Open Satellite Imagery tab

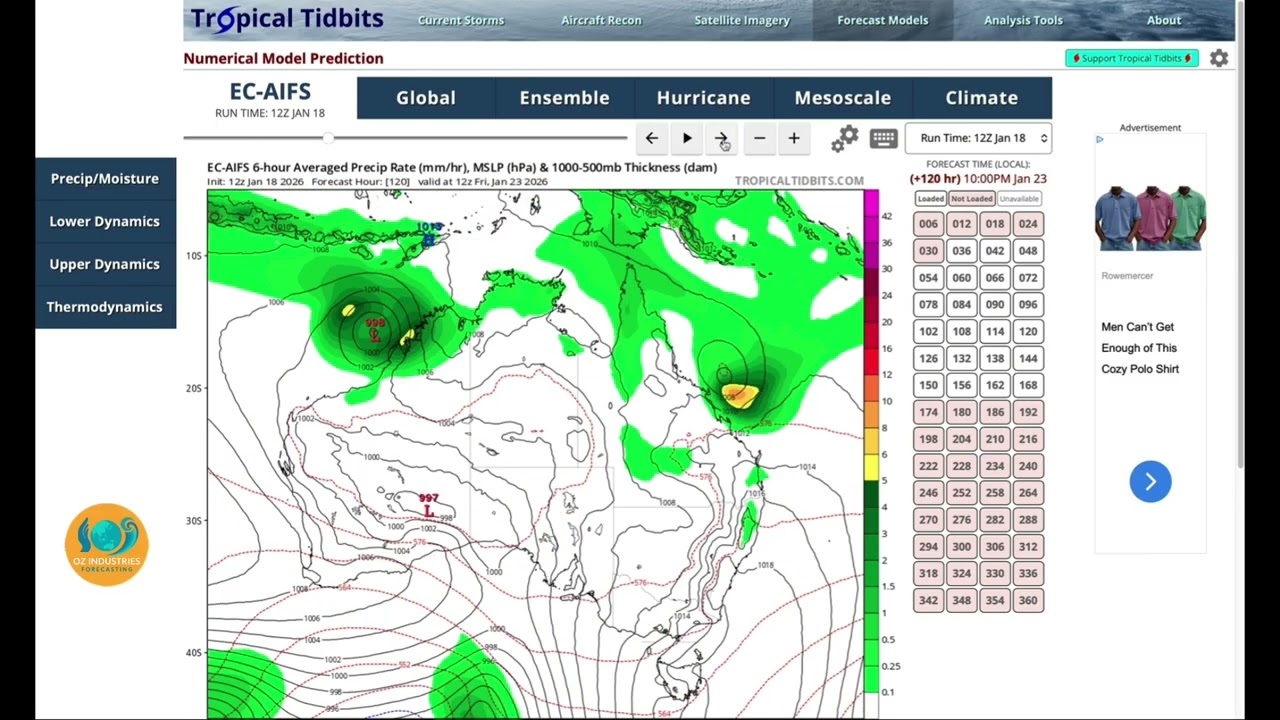tap(742, 20)
